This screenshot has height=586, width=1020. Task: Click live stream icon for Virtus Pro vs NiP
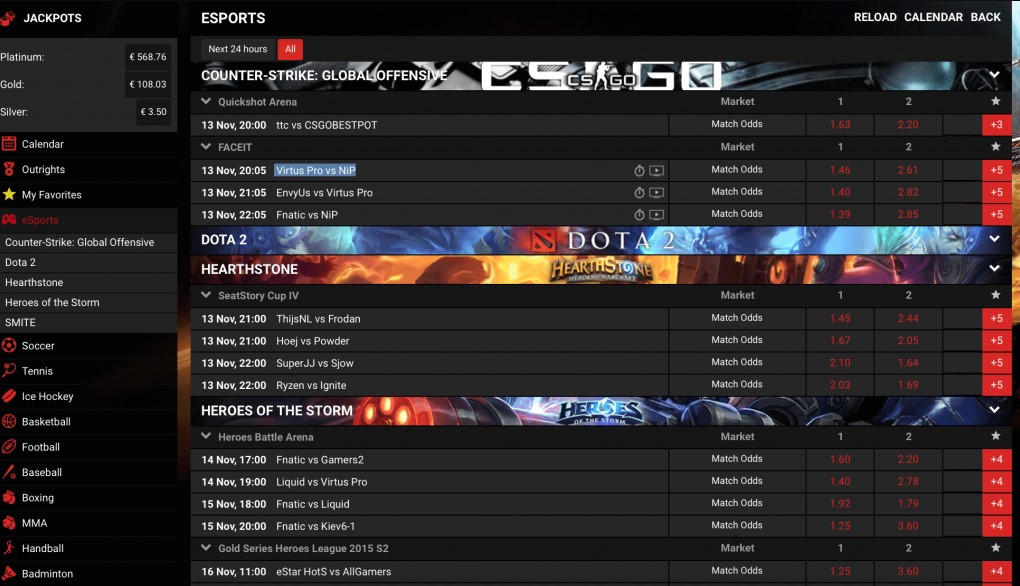pyautogui.click(x=657, y=170)
